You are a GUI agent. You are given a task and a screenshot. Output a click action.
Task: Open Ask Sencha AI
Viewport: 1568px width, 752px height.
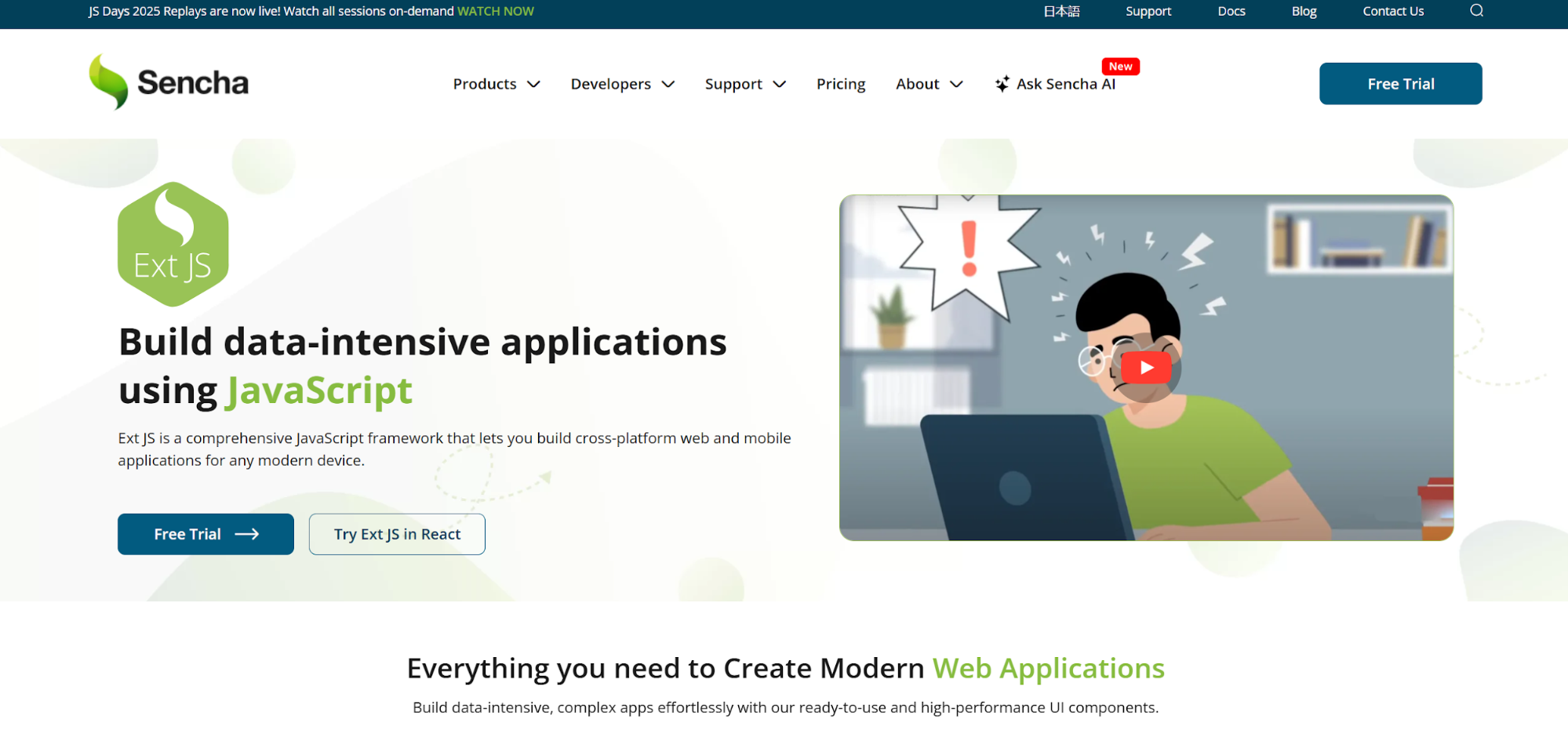1066,84
